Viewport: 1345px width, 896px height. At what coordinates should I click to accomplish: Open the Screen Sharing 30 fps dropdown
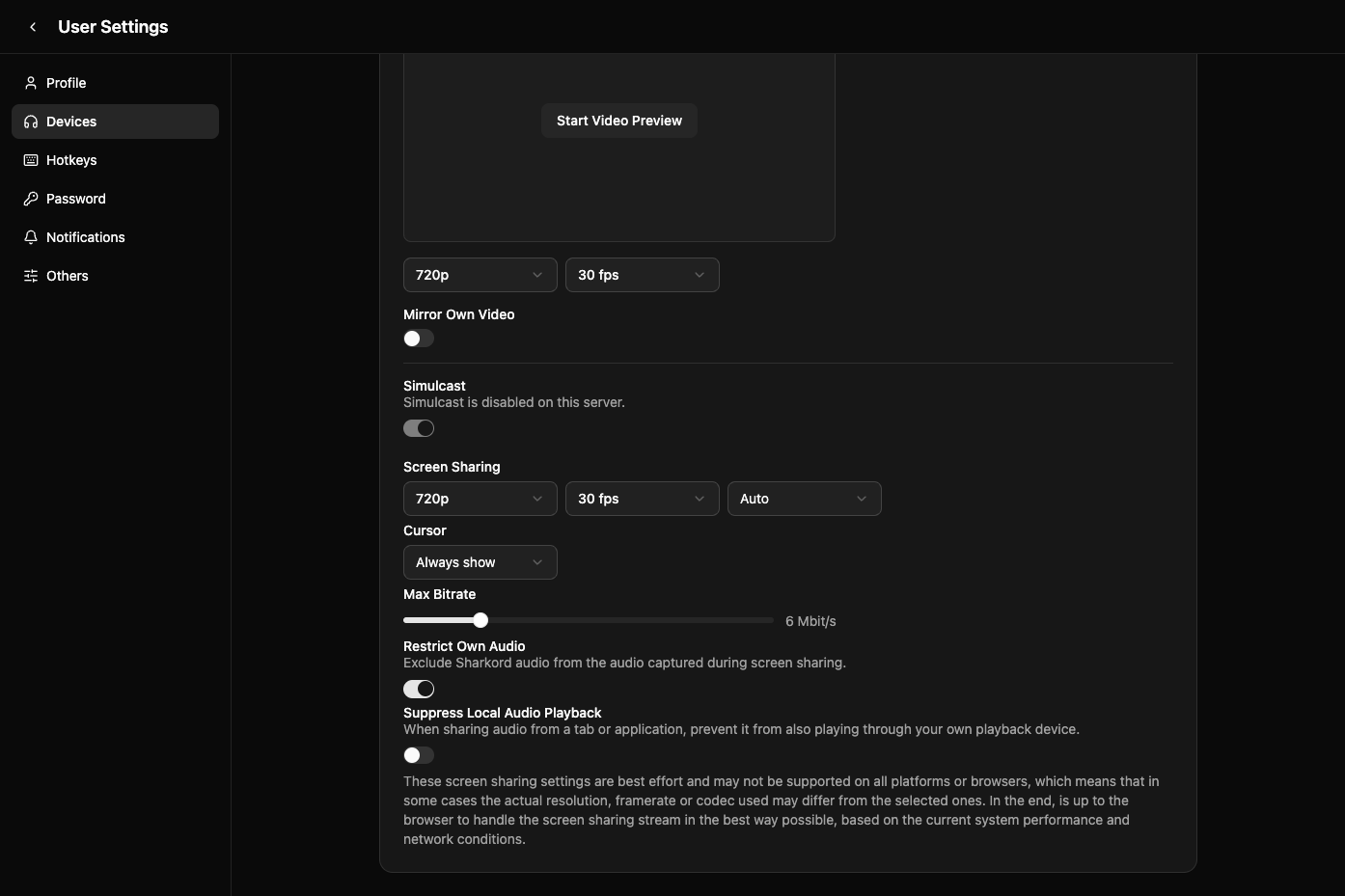pos(643,499)
